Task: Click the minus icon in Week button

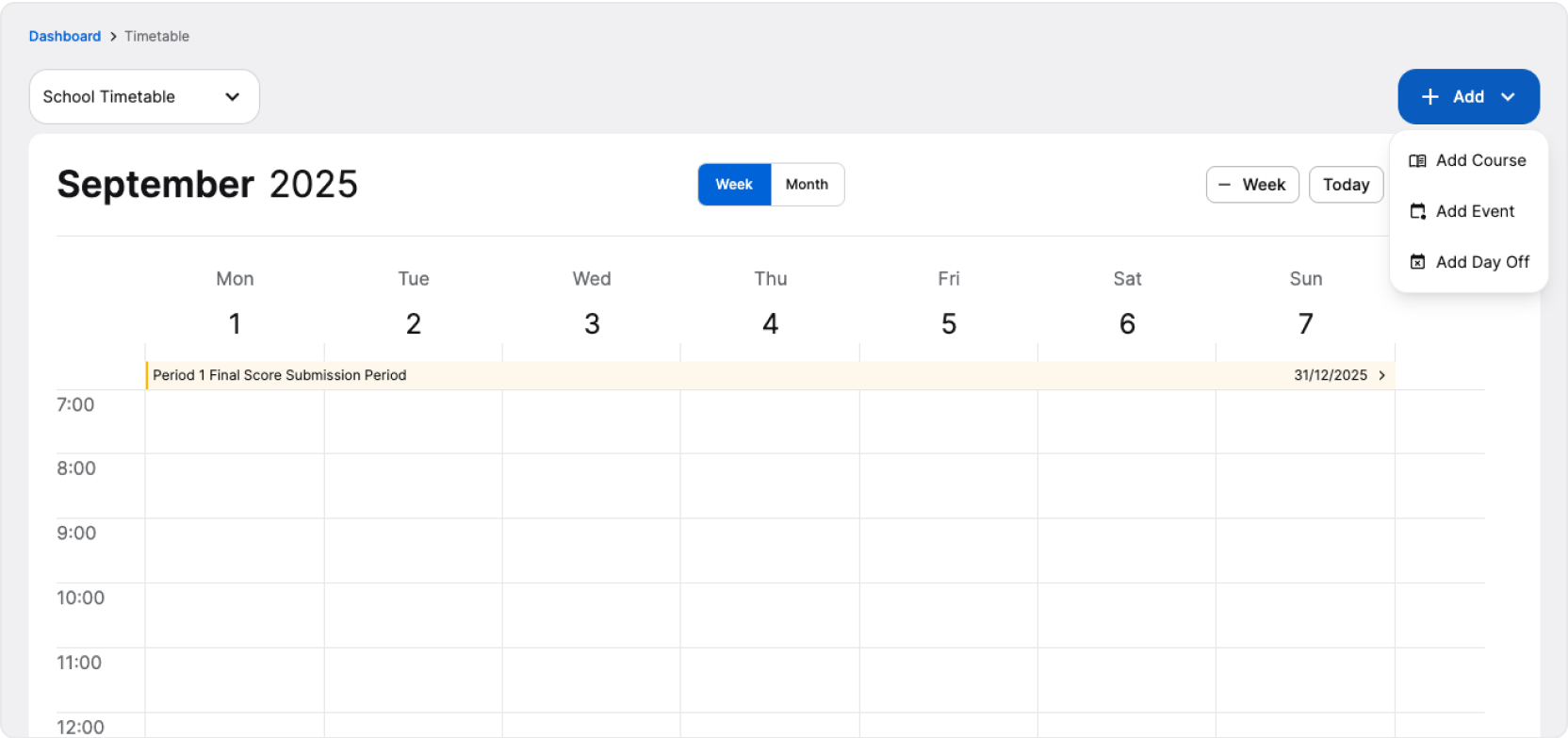Action: point(1224,185)
